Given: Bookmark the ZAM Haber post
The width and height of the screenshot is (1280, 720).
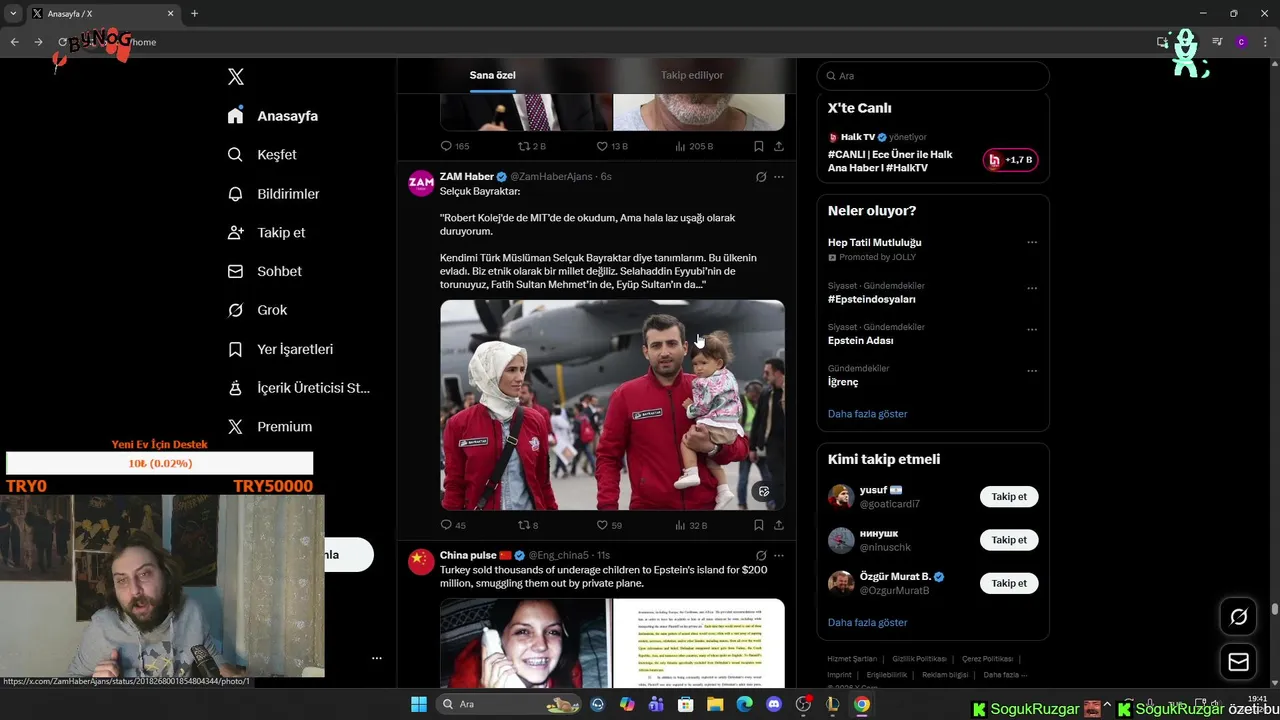Looking at the screenshot, I should [x=759, y=525].
